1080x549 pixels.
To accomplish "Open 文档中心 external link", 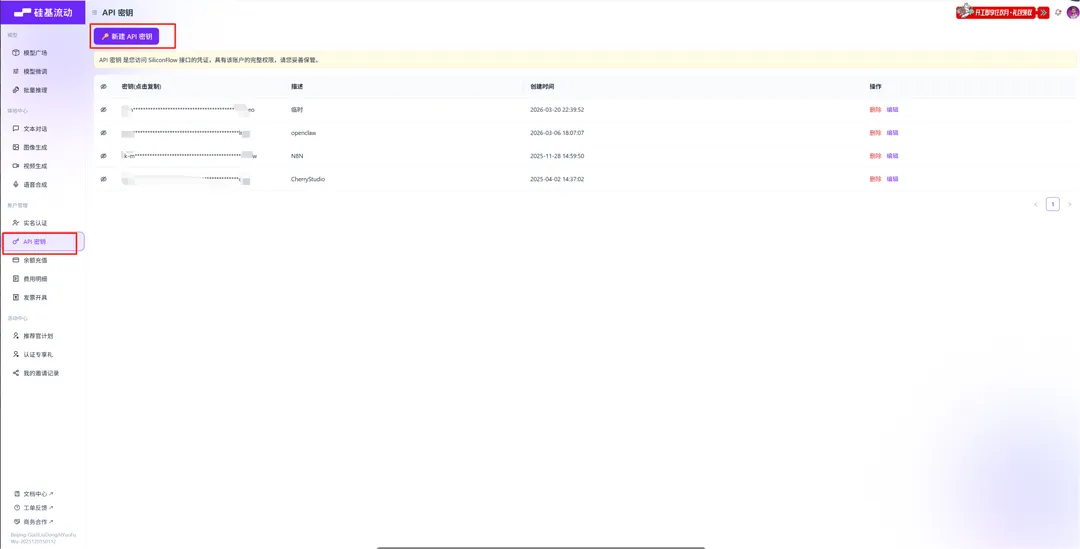I will point(34,493).
